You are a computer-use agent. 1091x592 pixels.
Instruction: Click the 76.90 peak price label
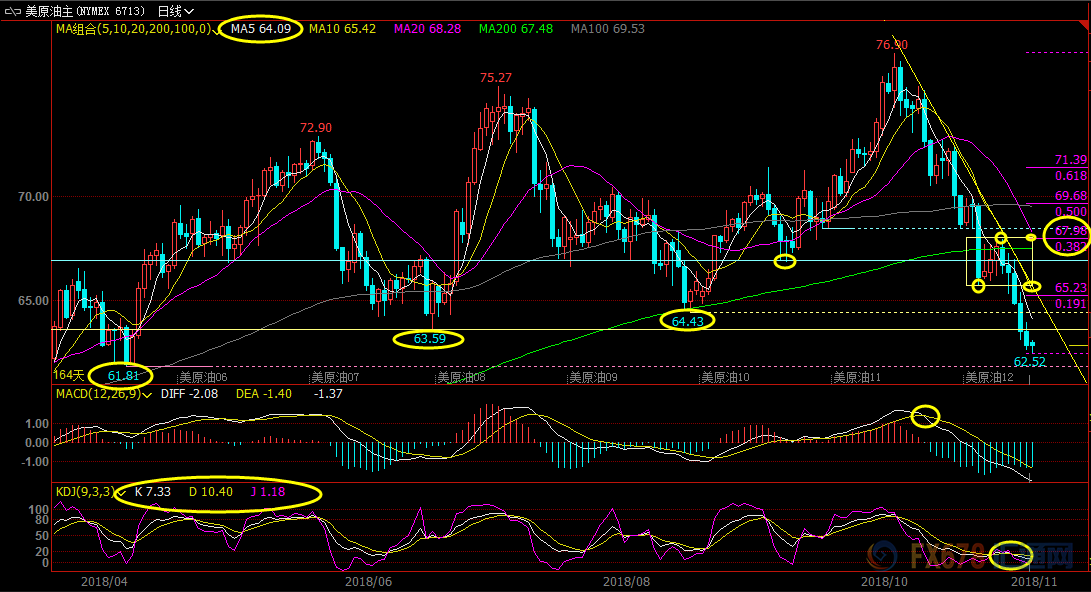[x=891, y=45]
